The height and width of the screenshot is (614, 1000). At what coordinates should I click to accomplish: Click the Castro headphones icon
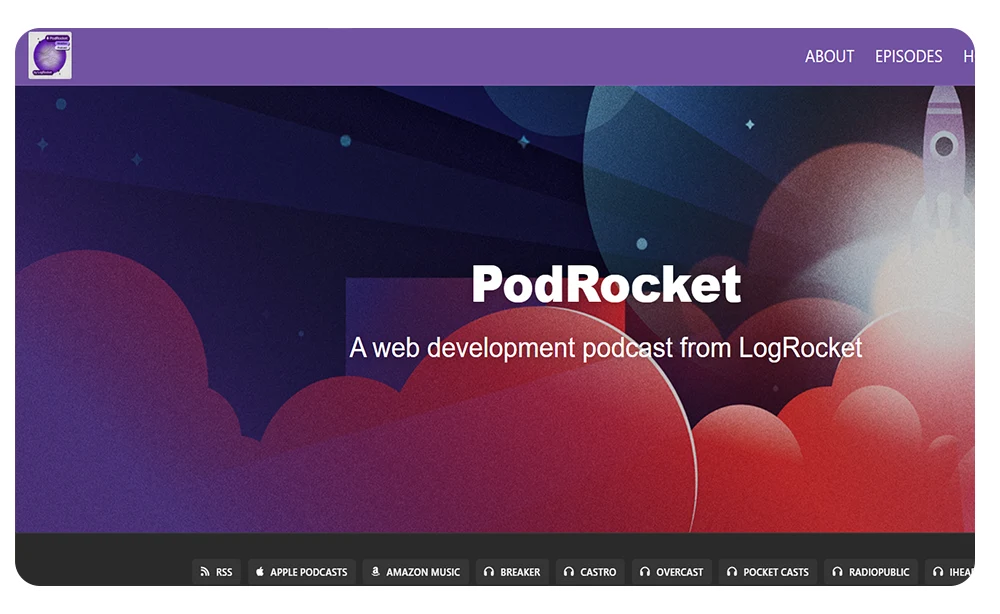click(x=569, y=572)
